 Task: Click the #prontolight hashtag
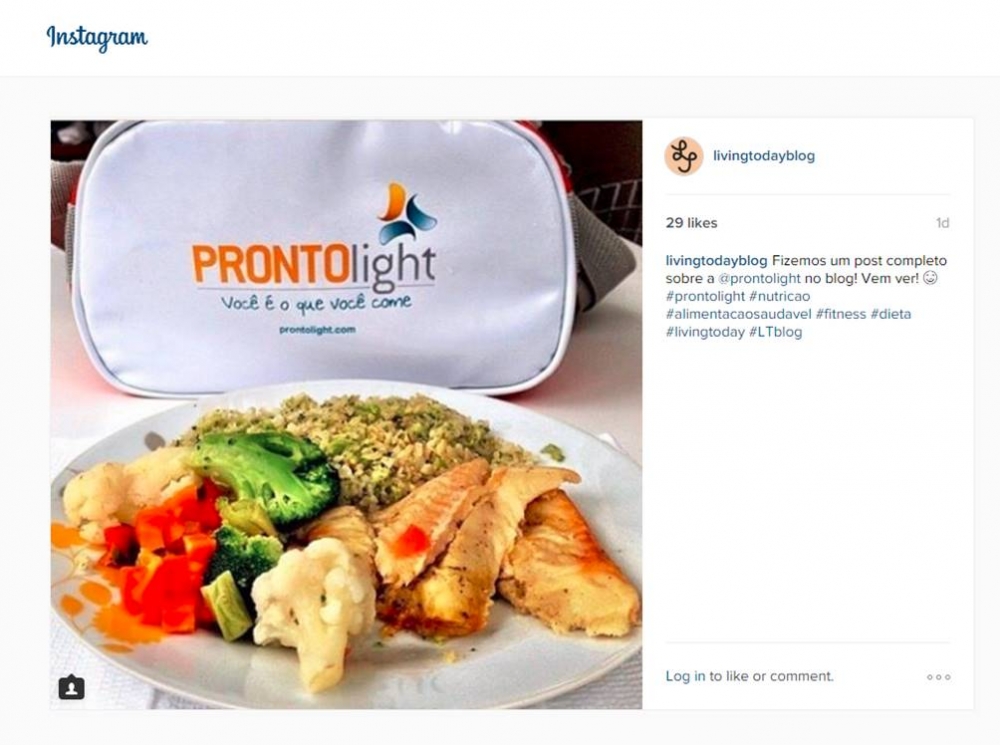pos(705,296)
